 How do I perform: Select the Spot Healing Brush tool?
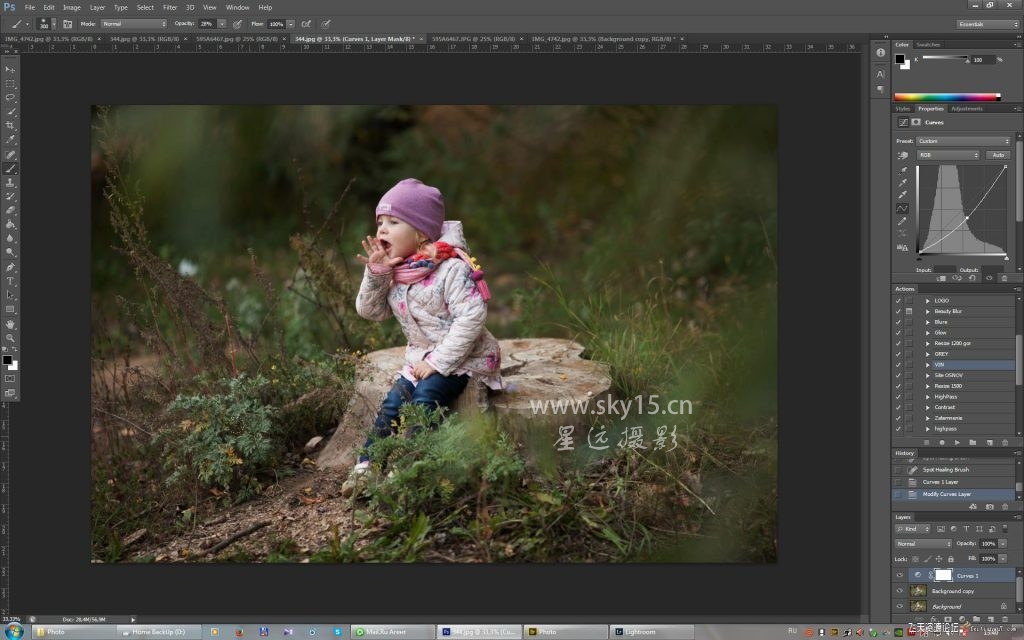pos(10,154)
